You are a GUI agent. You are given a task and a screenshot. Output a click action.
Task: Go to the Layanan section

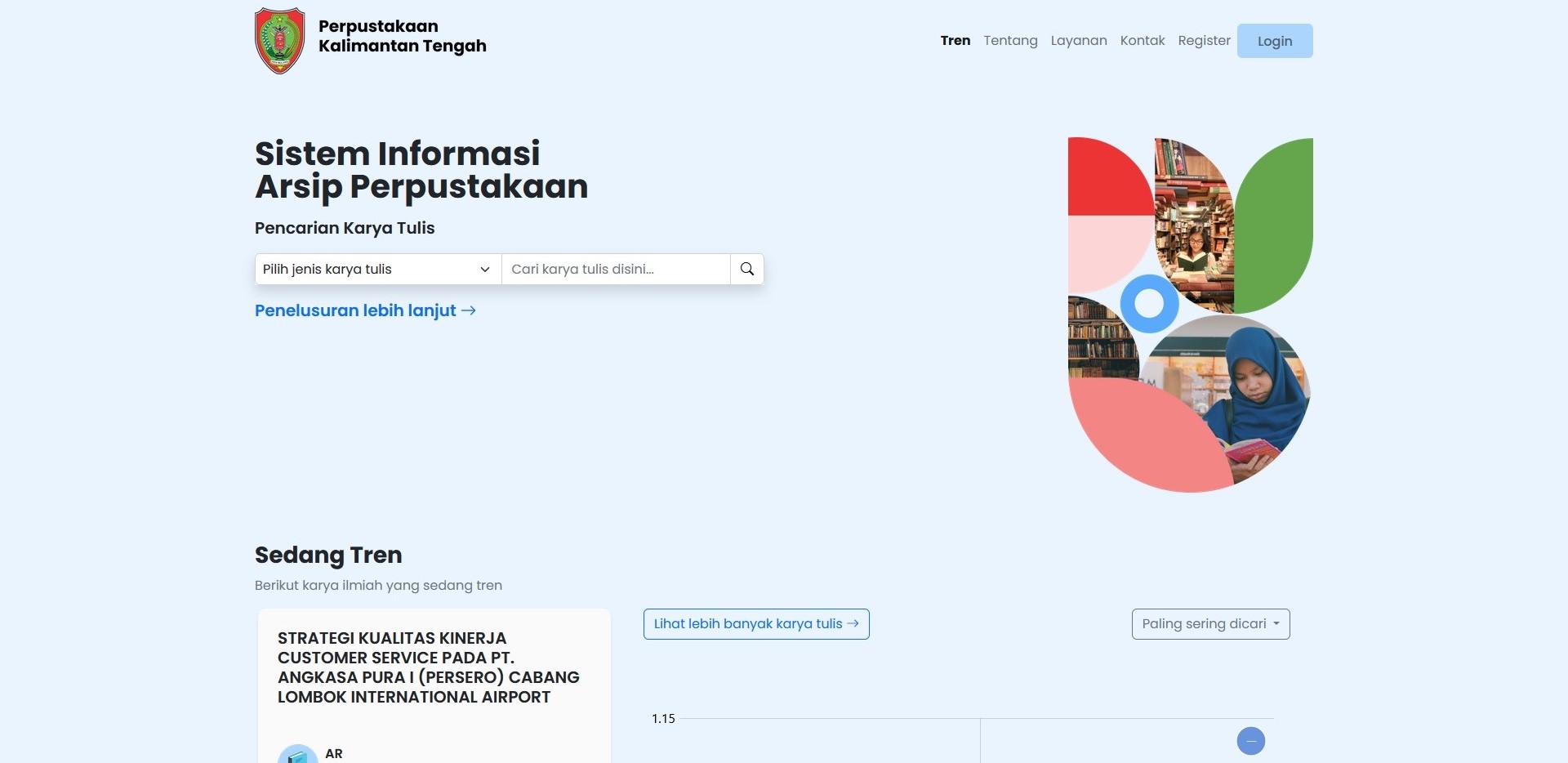tap(1079, 41)
